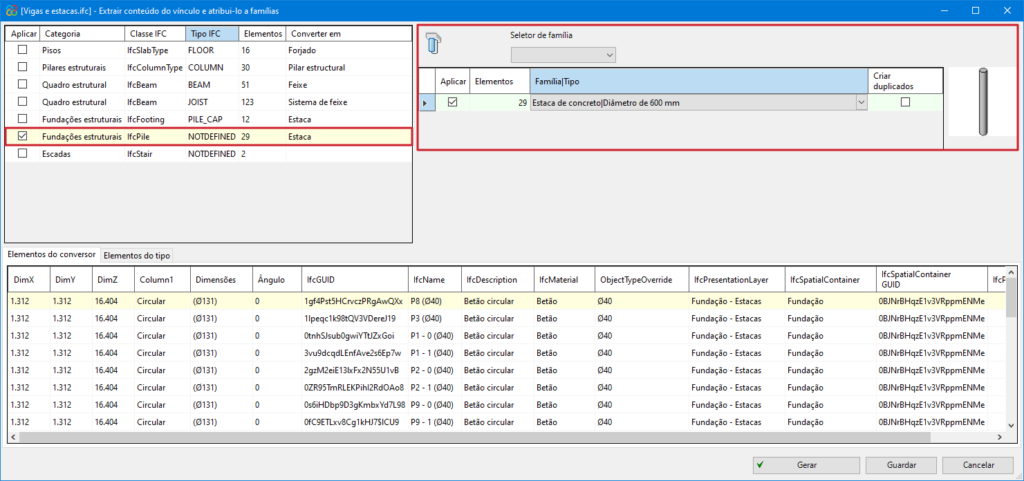Click the IfcColumnType cell
The height and width of the screenshot is (481, 1024).
(154, 67)
